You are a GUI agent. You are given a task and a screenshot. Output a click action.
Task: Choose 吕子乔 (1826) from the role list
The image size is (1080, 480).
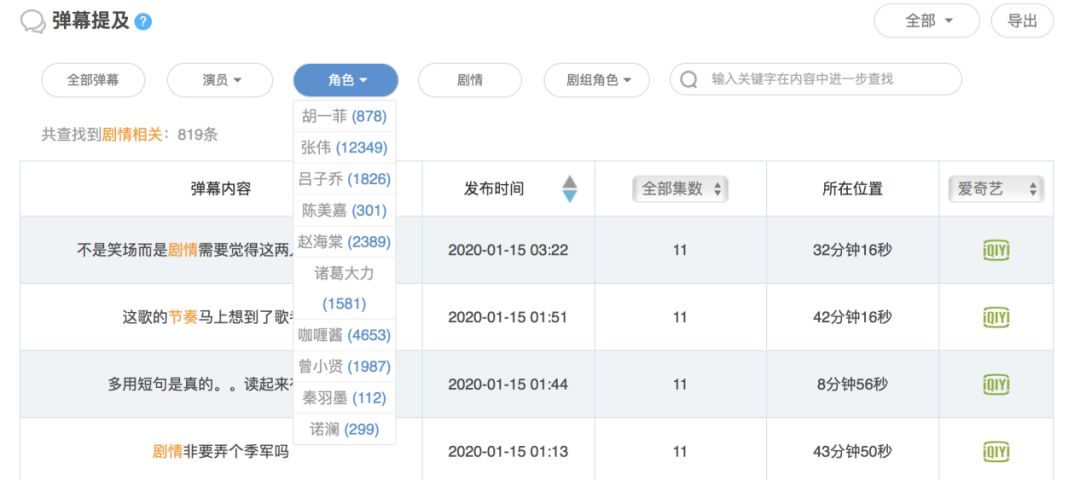(x=344, y=179)
